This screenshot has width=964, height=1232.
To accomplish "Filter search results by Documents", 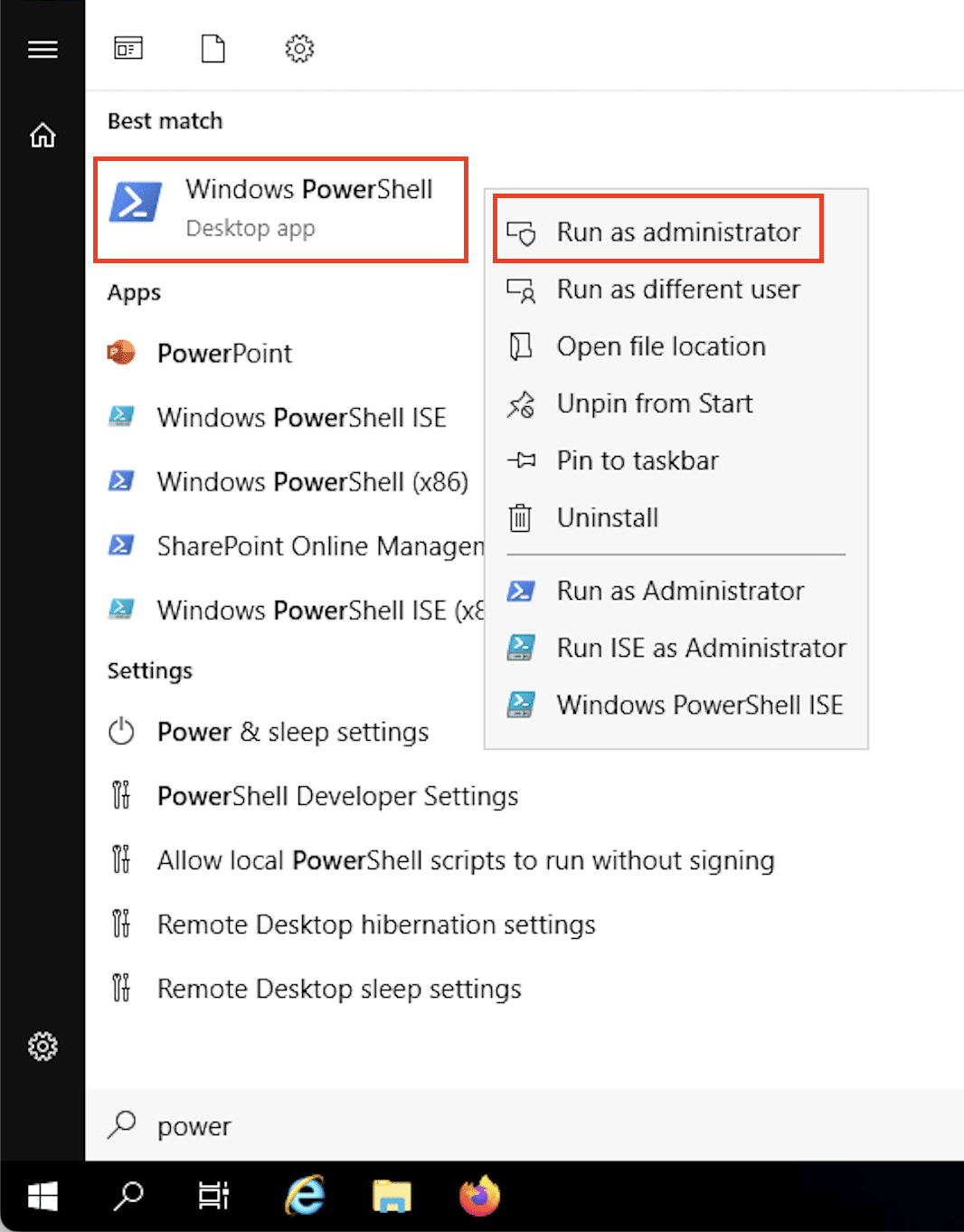I will [x=213, y=49].
